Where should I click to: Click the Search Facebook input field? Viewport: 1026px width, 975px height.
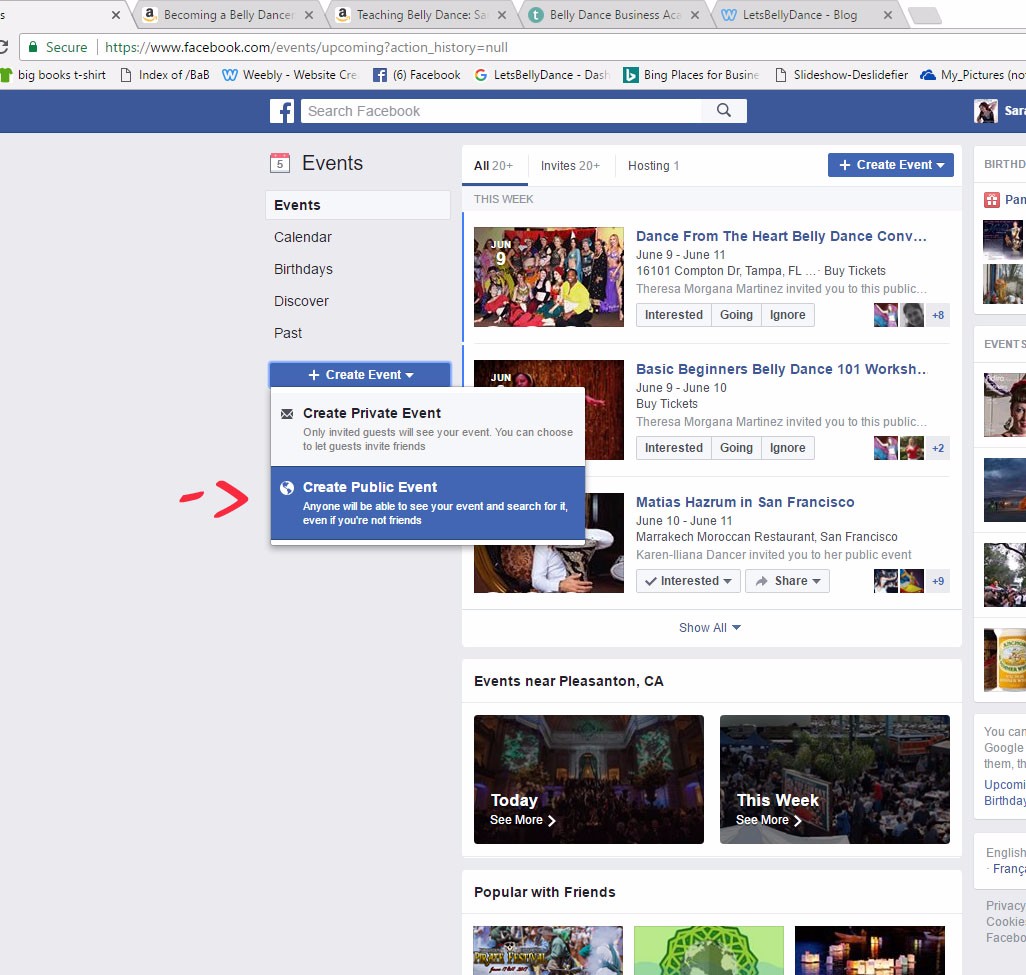501,111
